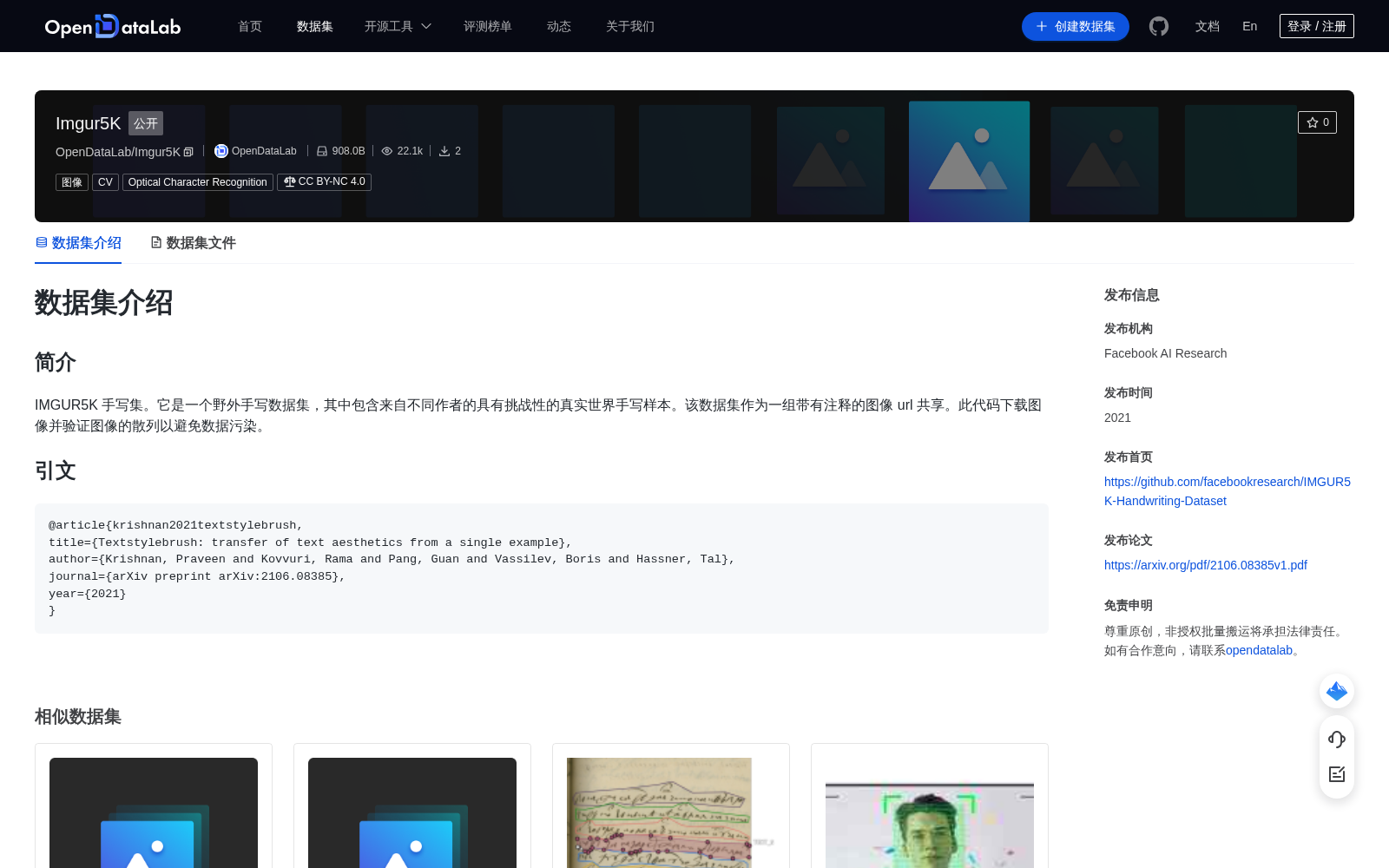Open the arxiv paper pdf link

point(1206,565)
